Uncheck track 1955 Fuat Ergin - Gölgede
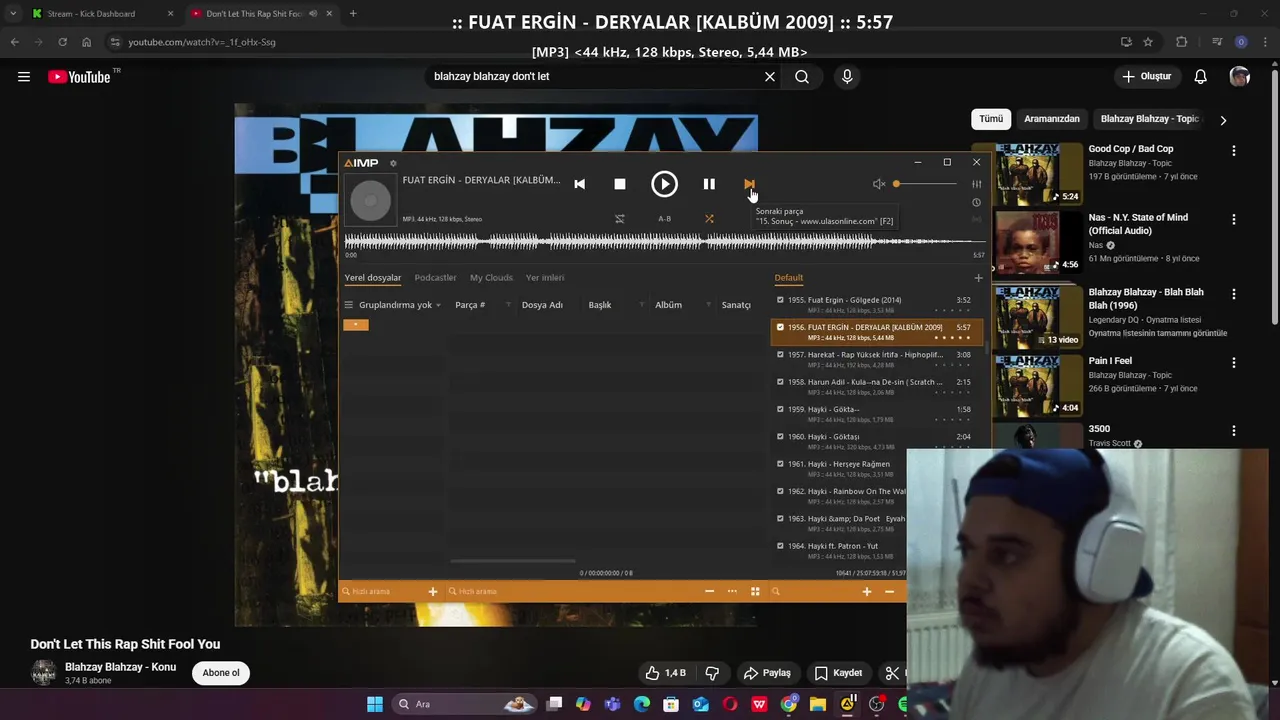 pyautogui.click(x=780, y=300)
